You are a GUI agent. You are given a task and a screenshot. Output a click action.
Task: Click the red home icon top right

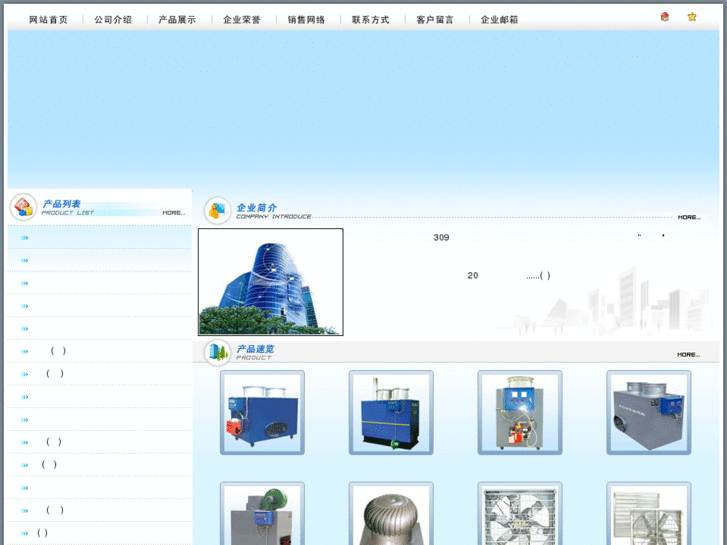[664, 17]
